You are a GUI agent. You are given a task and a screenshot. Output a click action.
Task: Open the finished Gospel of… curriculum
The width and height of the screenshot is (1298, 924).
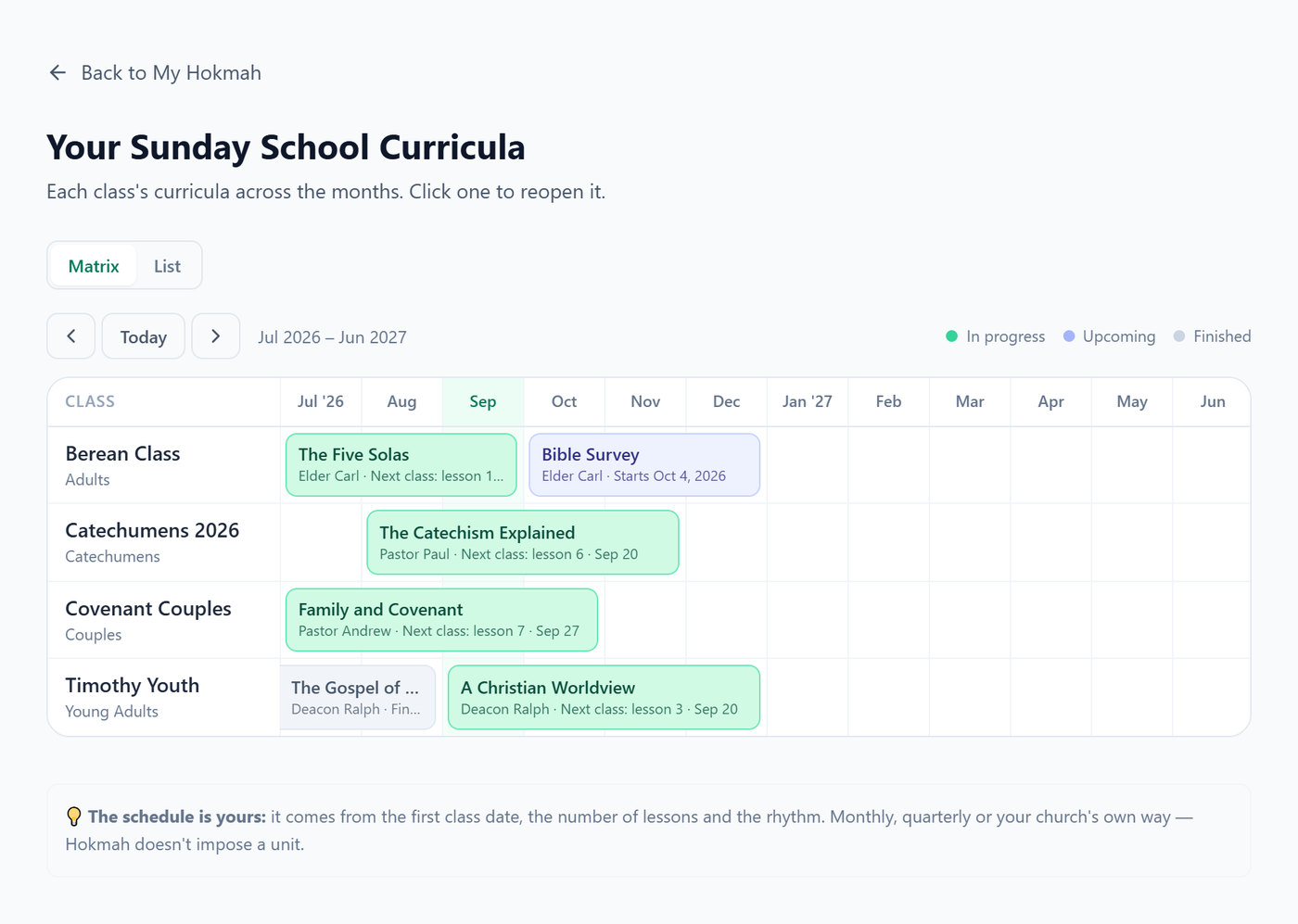[x=358, y=698]
